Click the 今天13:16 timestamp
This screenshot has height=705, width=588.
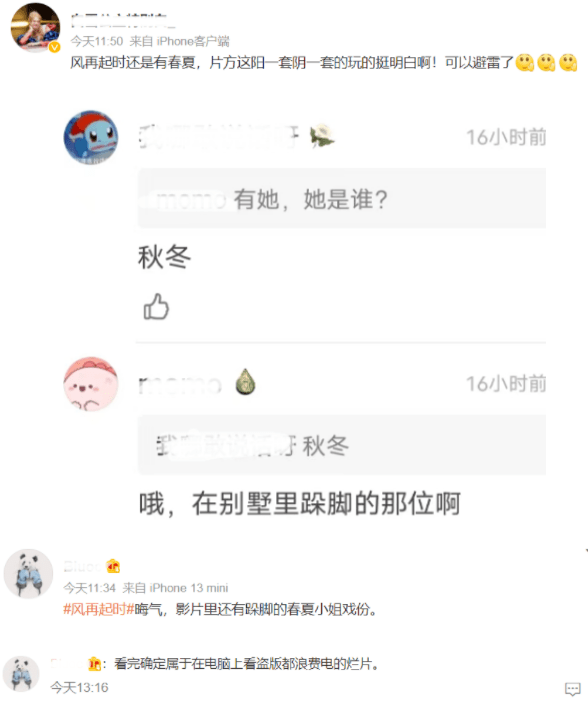click(x=80, y=687)
